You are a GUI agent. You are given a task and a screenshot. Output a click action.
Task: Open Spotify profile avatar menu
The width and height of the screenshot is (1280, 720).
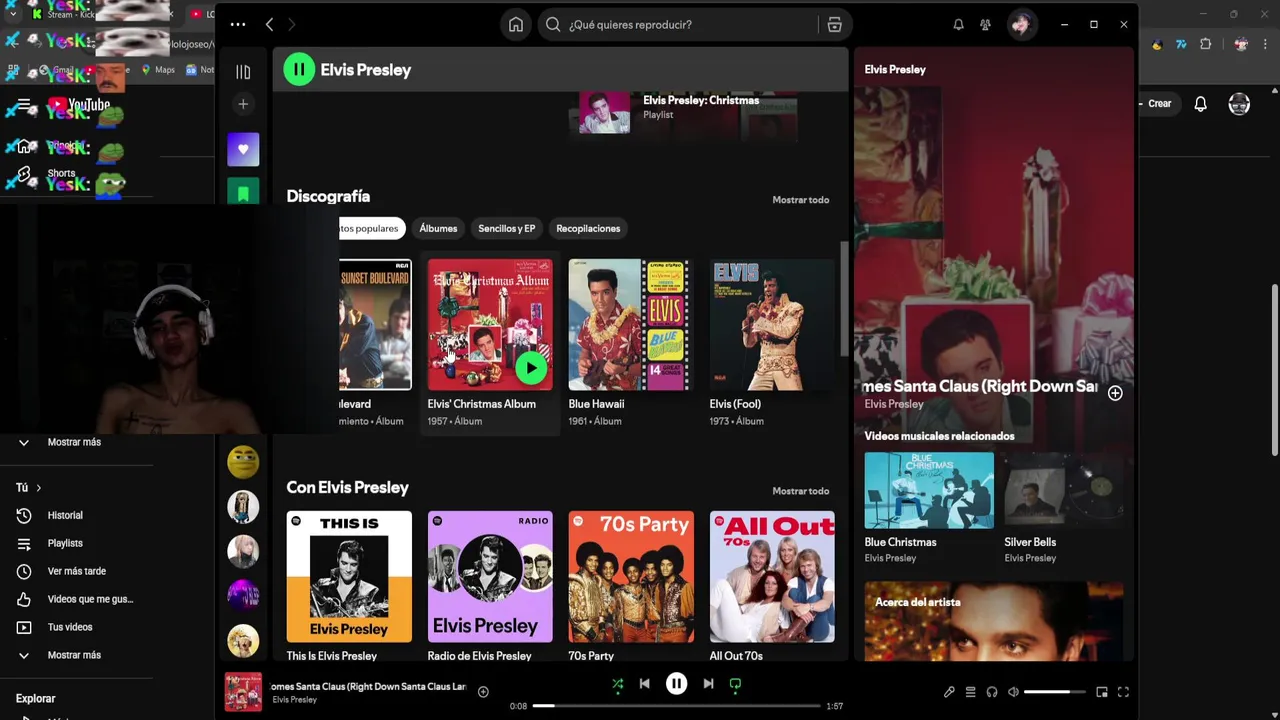1021,25
